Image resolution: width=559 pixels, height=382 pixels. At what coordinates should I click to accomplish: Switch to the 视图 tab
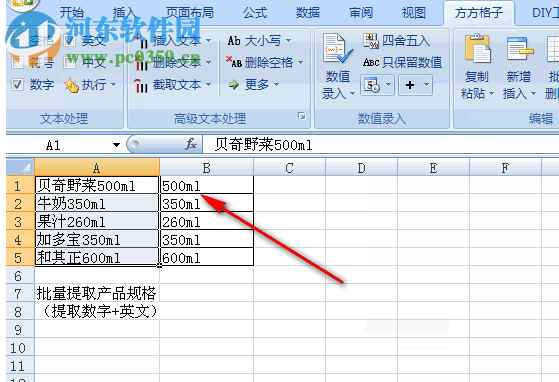pyautogui.click(x=414, y=13)
